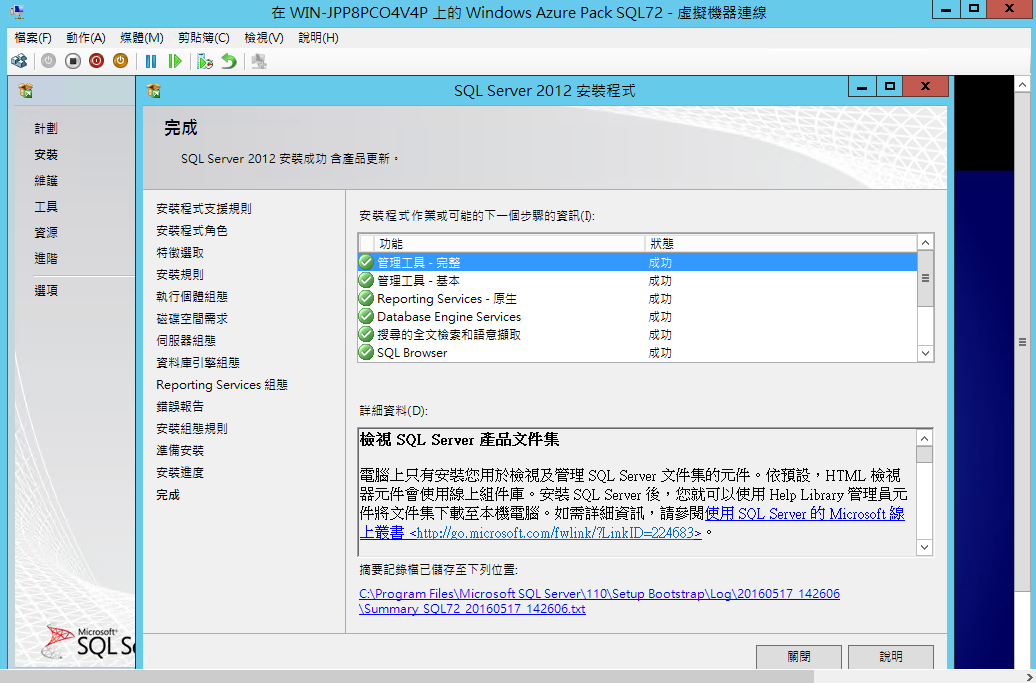
Task: Create a checkpoint with the toolbar icon
Action: (x=205, y=61)
